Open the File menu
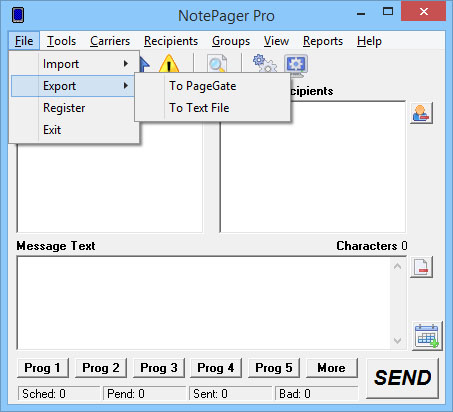Viewport: 453px width, 412px height. (x=24, y=41)
